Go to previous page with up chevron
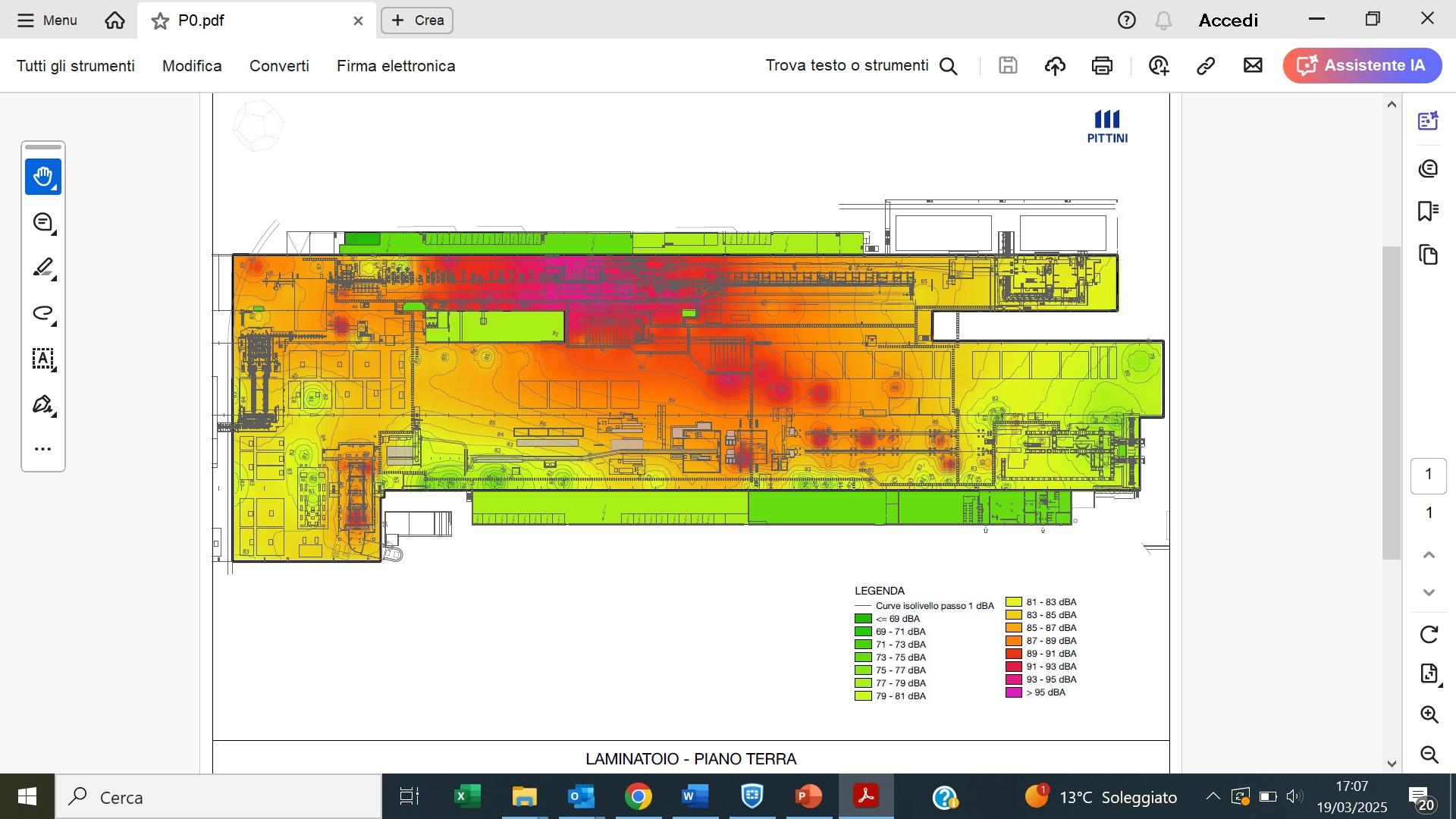This screenshot has width=1456, height=819. [1429, 555]
